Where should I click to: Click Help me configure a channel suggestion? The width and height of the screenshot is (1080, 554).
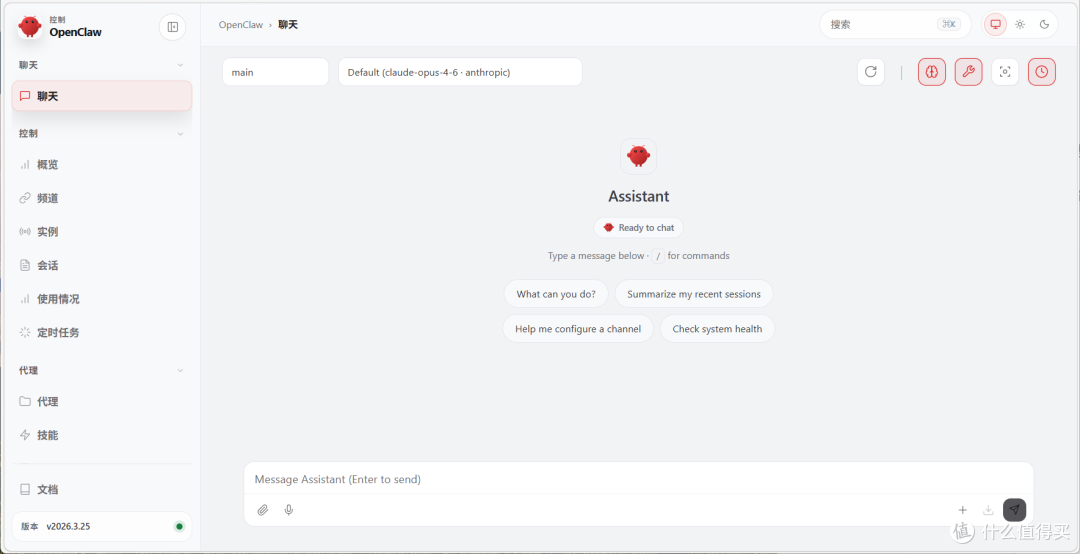pyautogui.click(x=578, y=329)
